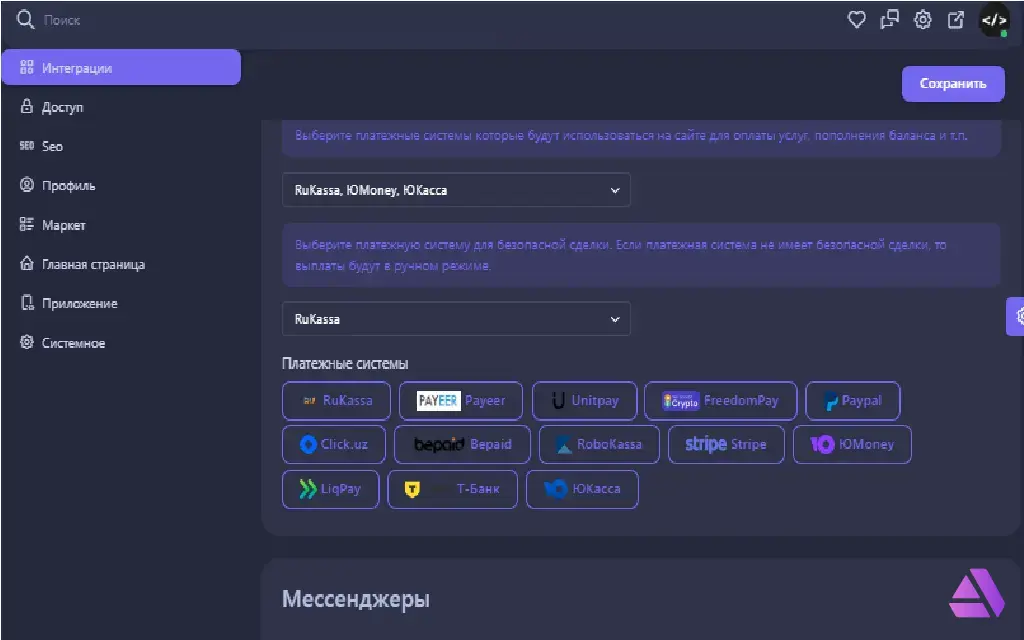Select the T-Банк payment button
This screenshot has height=640, width=1024.
click(452, 490)
